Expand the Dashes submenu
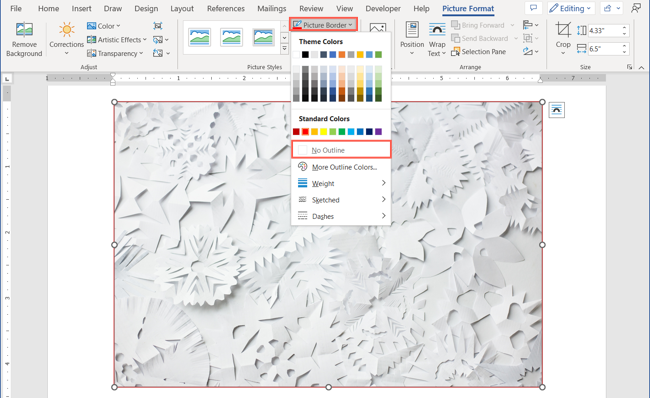Viewport: 650px width, 398px height. [341, 216]
